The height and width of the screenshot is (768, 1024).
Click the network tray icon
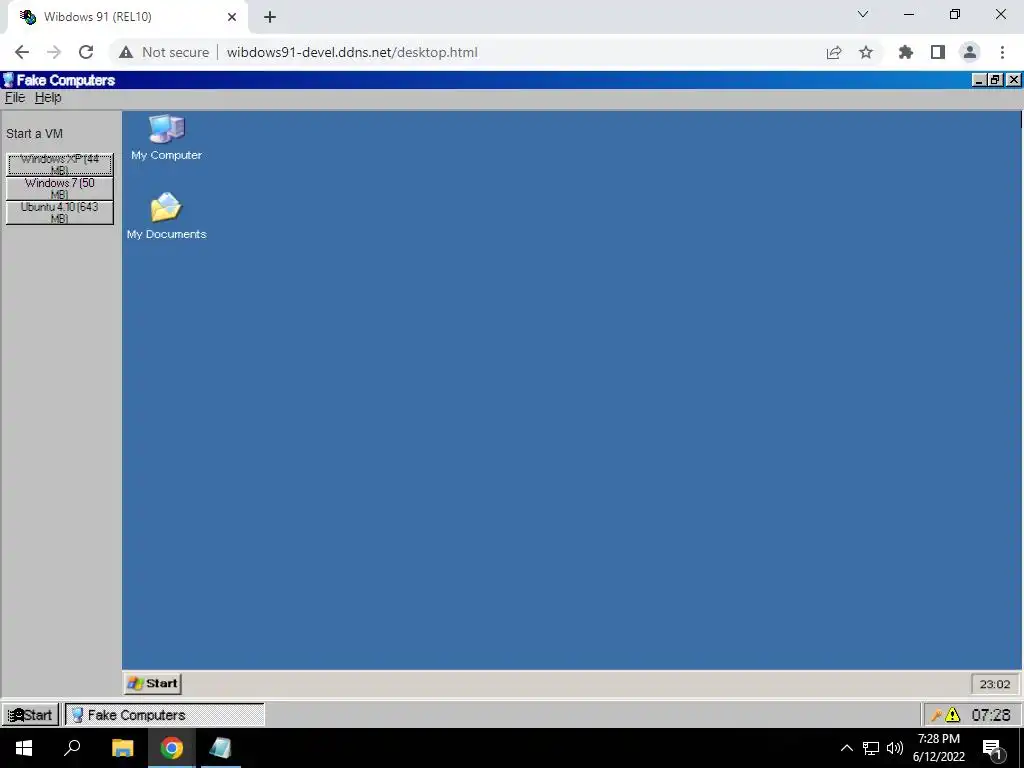pyautogui.click(x=871, y=748)
